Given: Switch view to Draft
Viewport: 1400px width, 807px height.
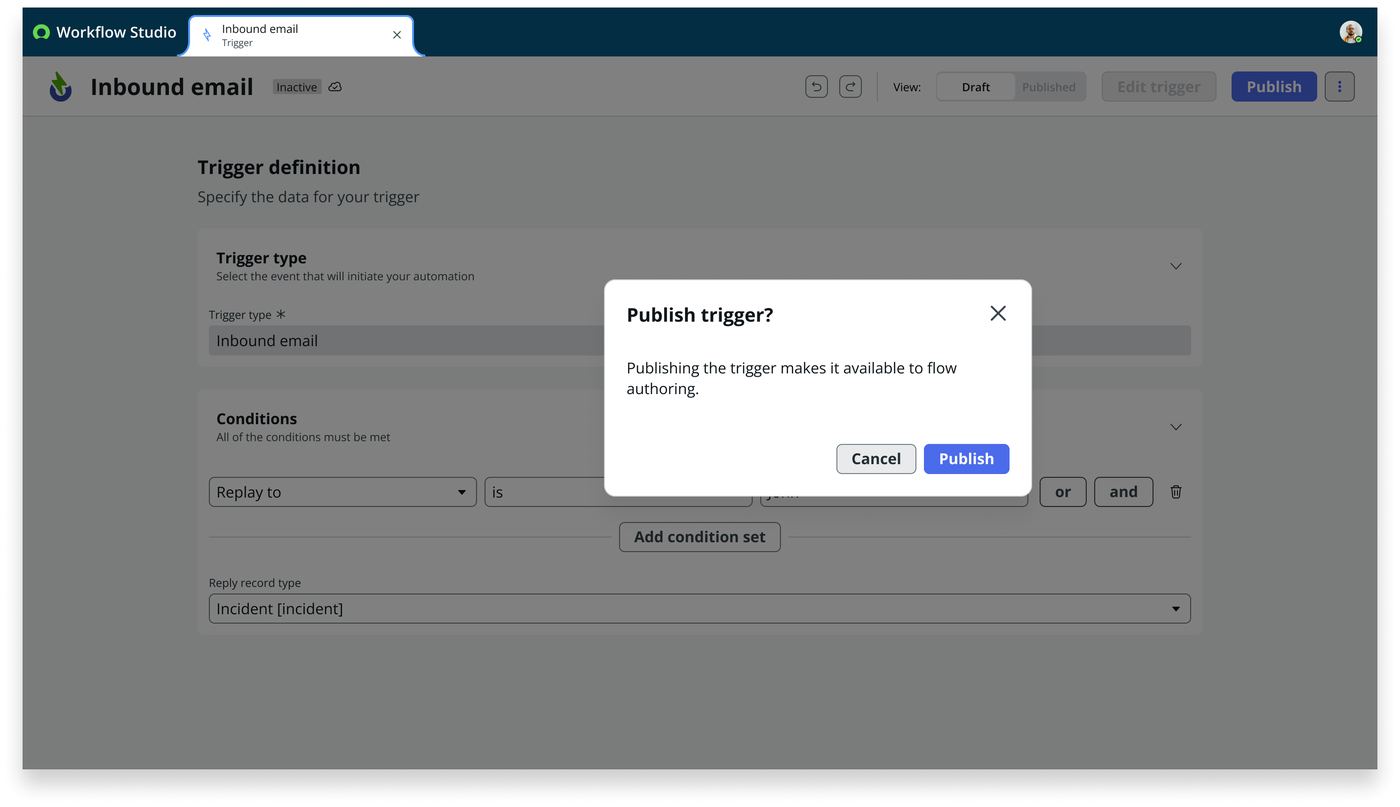Looking at the screenshot, I should coord(976,87).
